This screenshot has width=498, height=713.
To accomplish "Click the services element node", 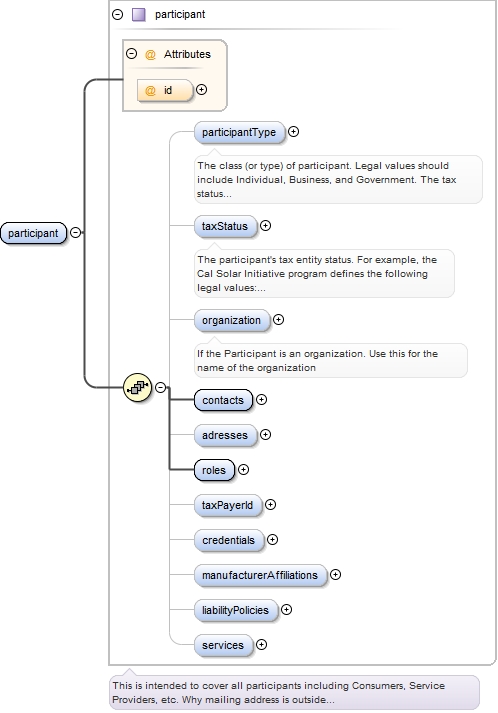I will (x=223, y=645).
